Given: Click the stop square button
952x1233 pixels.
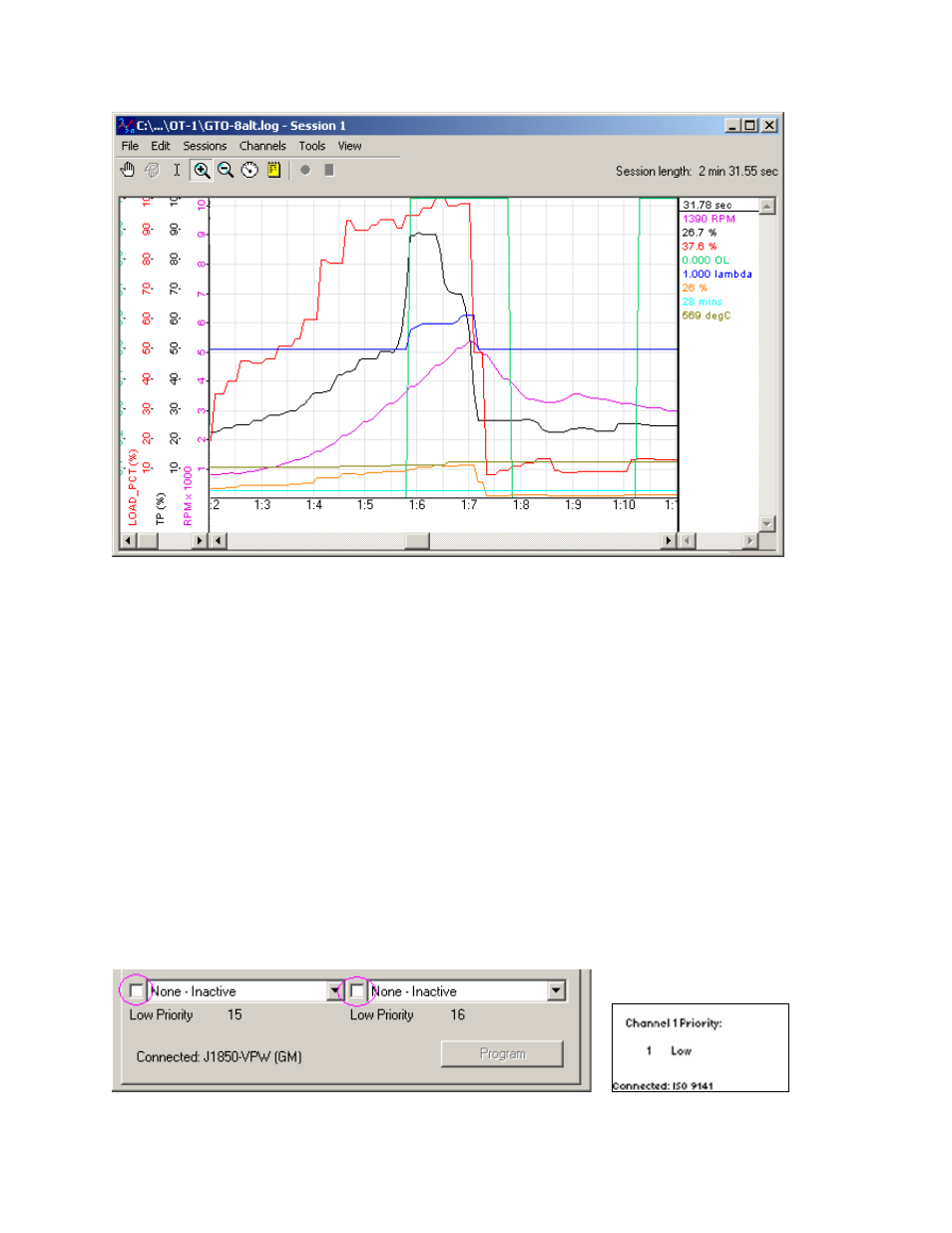Looking at the screenshot, I should (x=329, y=170).
